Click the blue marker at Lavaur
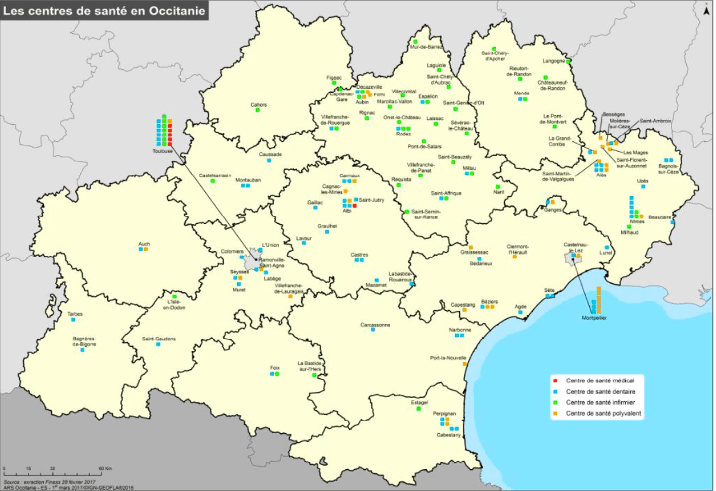 click(x=306, y=245)
